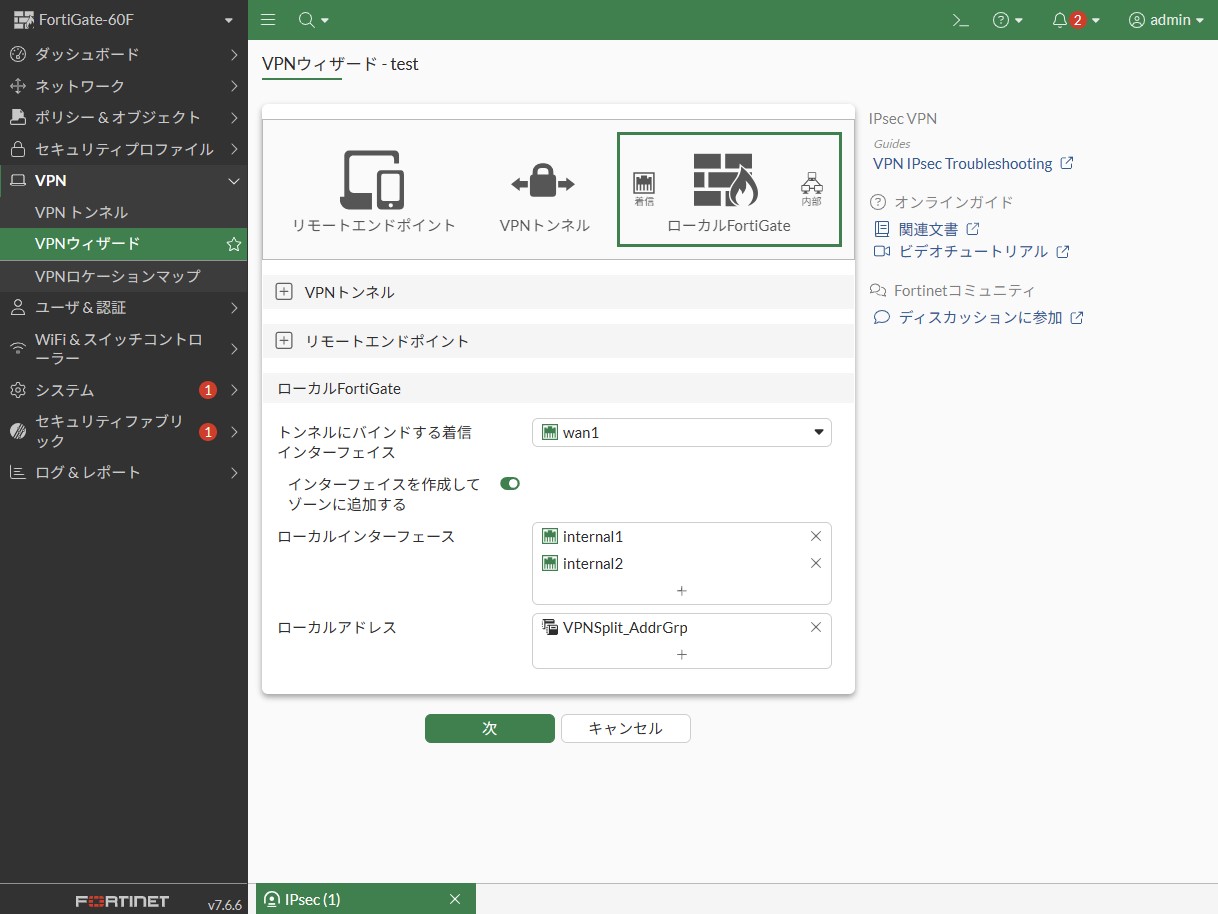
Task: Click the VPNウィザード favorite star icon
Action: 233,244
